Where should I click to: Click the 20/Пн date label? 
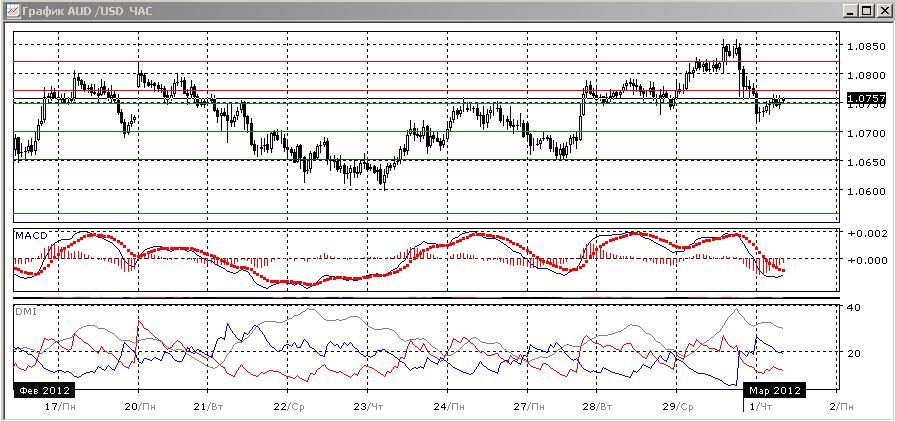pos(139,407)
